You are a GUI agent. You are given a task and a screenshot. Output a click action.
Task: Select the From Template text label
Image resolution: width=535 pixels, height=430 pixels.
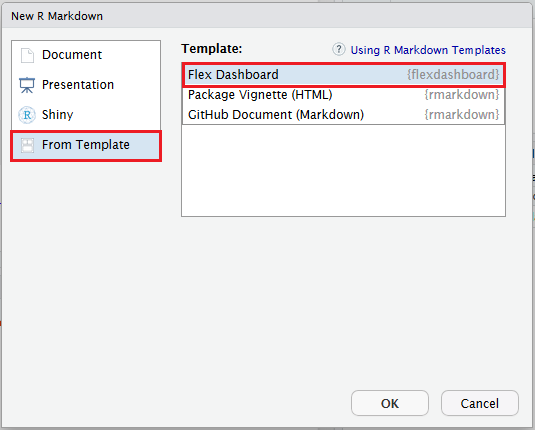coord(86,145)
